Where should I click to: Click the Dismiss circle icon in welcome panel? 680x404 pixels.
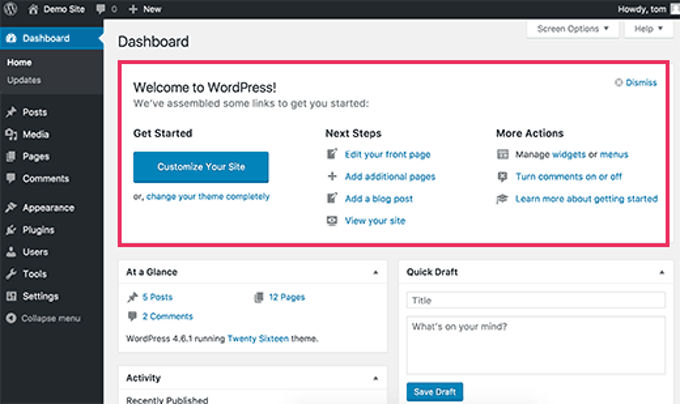pos(618,82)
